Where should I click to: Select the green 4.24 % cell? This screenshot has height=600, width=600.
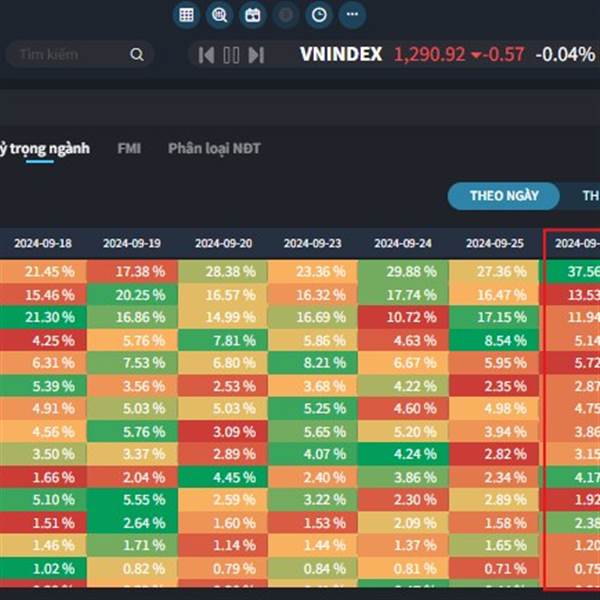403,454
